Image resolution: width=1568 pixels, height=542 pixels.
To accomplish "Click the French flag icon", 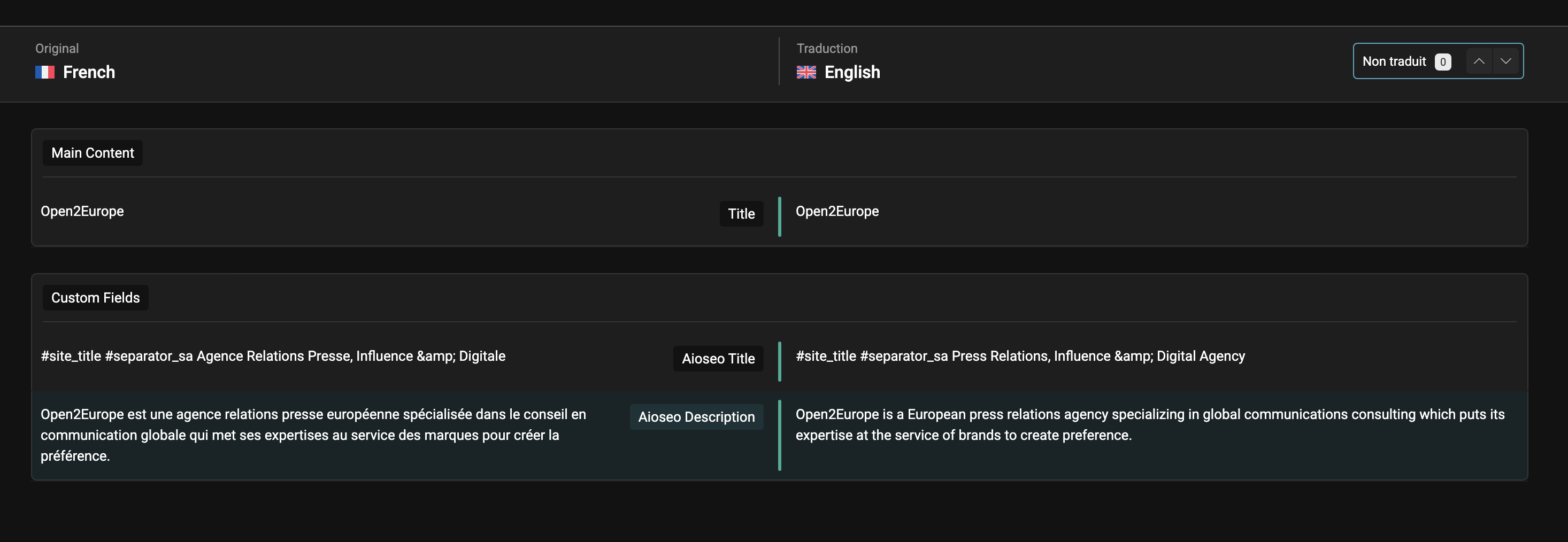I will coord(45,72).
